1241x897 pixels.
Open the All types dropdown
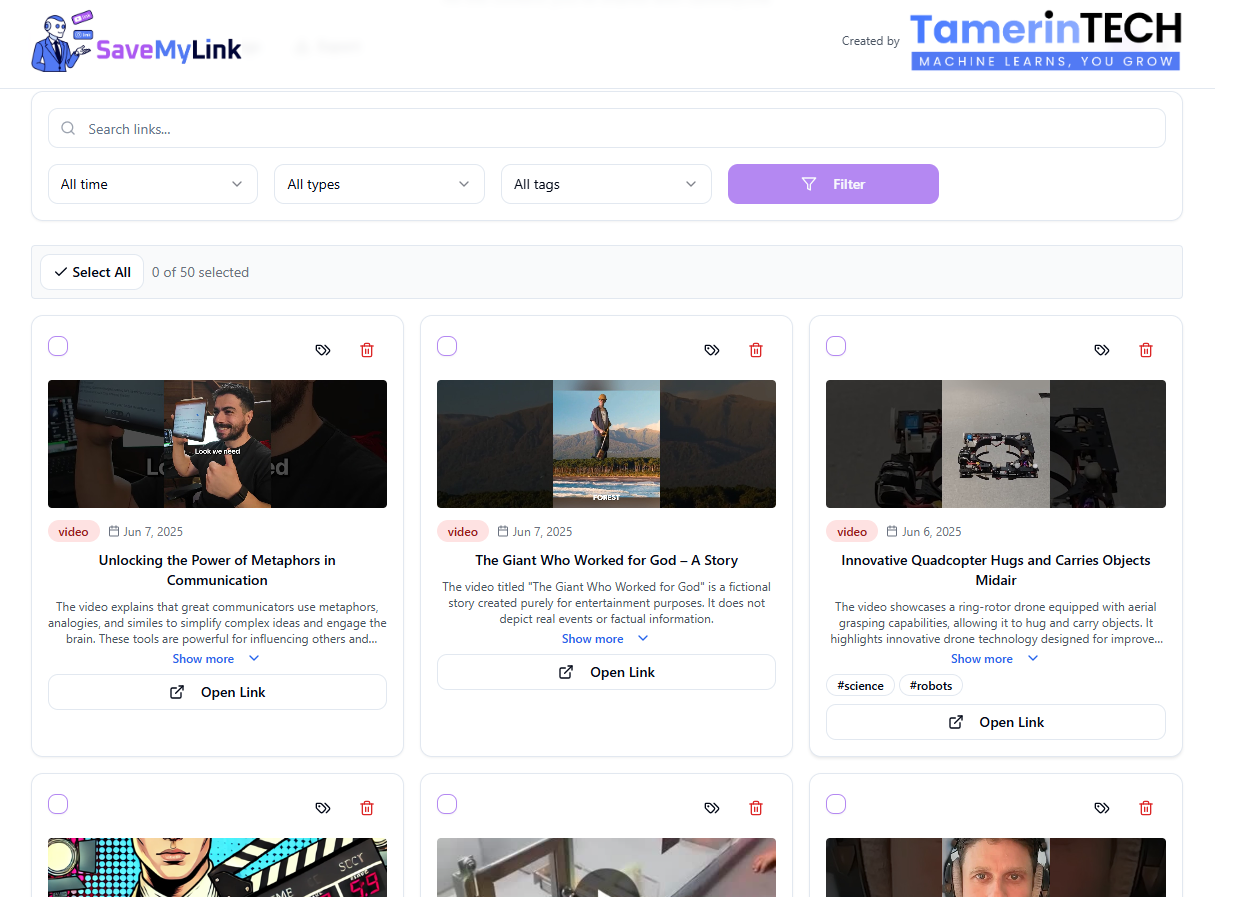(379, 184)
